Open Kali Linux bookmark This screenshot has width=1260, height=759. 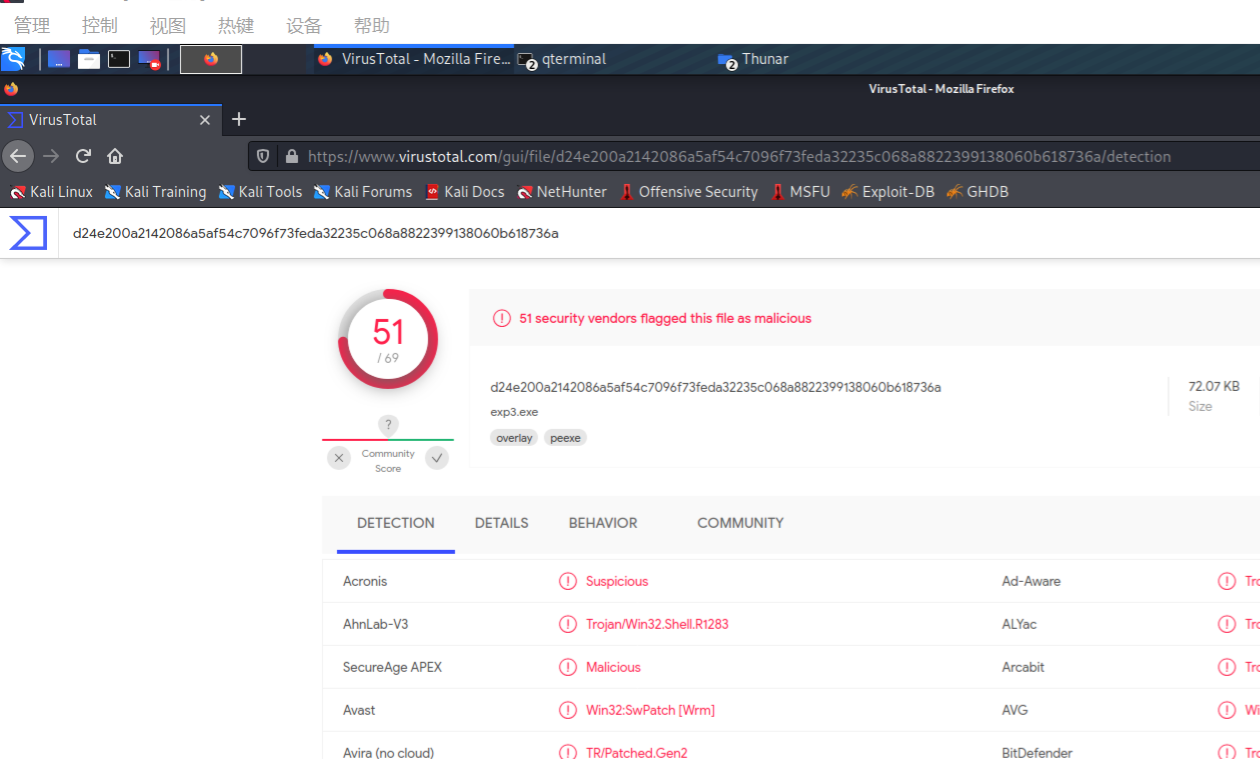[x=51, y=192]
